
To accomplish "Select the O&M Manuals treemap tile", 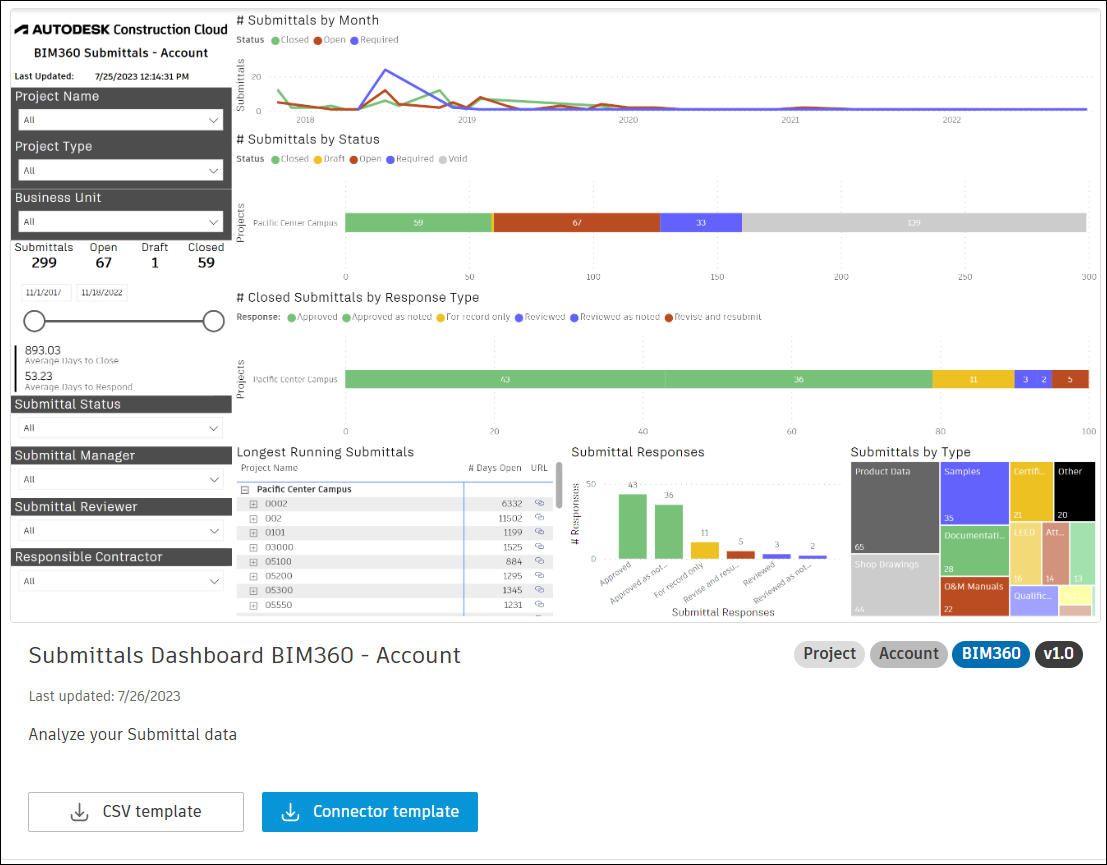I will pos(974,597).
